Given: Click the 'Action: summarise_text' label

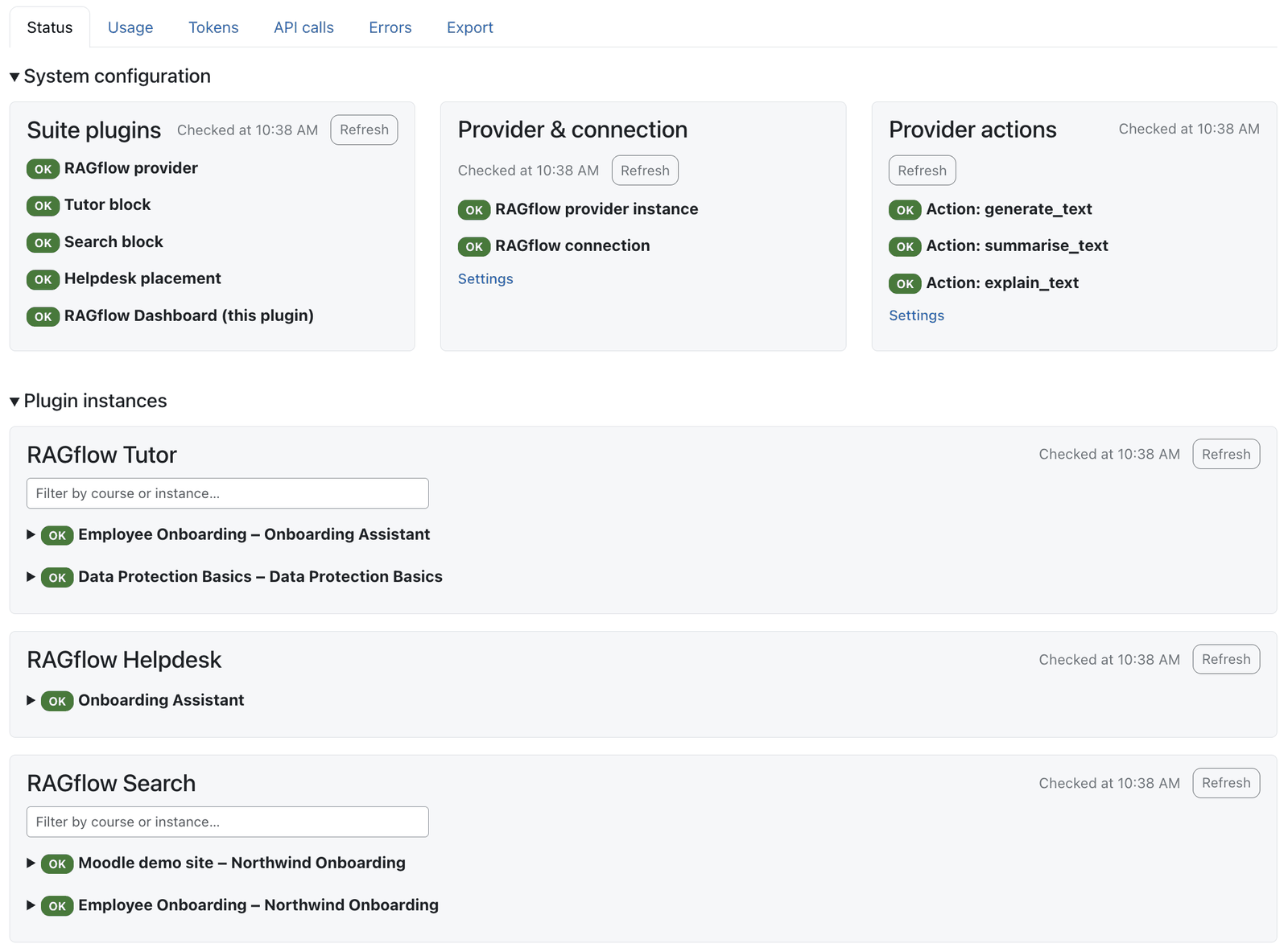Looking at the screenshot, I should tap(1017, 245).
